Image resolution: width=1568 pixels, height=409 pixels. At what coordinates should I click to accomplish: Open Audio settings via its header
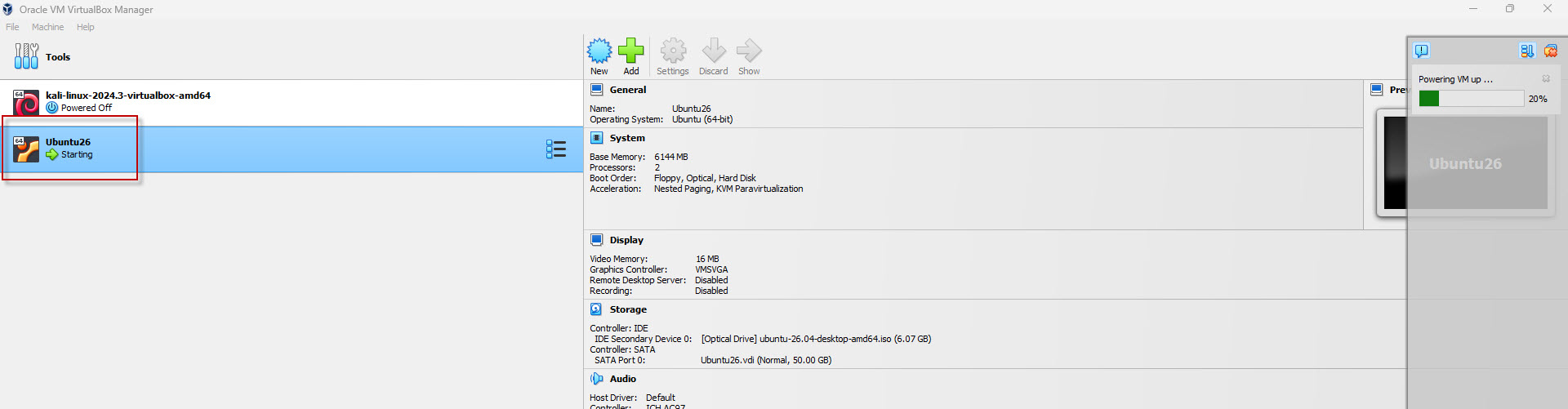click(x=623, y=379)
